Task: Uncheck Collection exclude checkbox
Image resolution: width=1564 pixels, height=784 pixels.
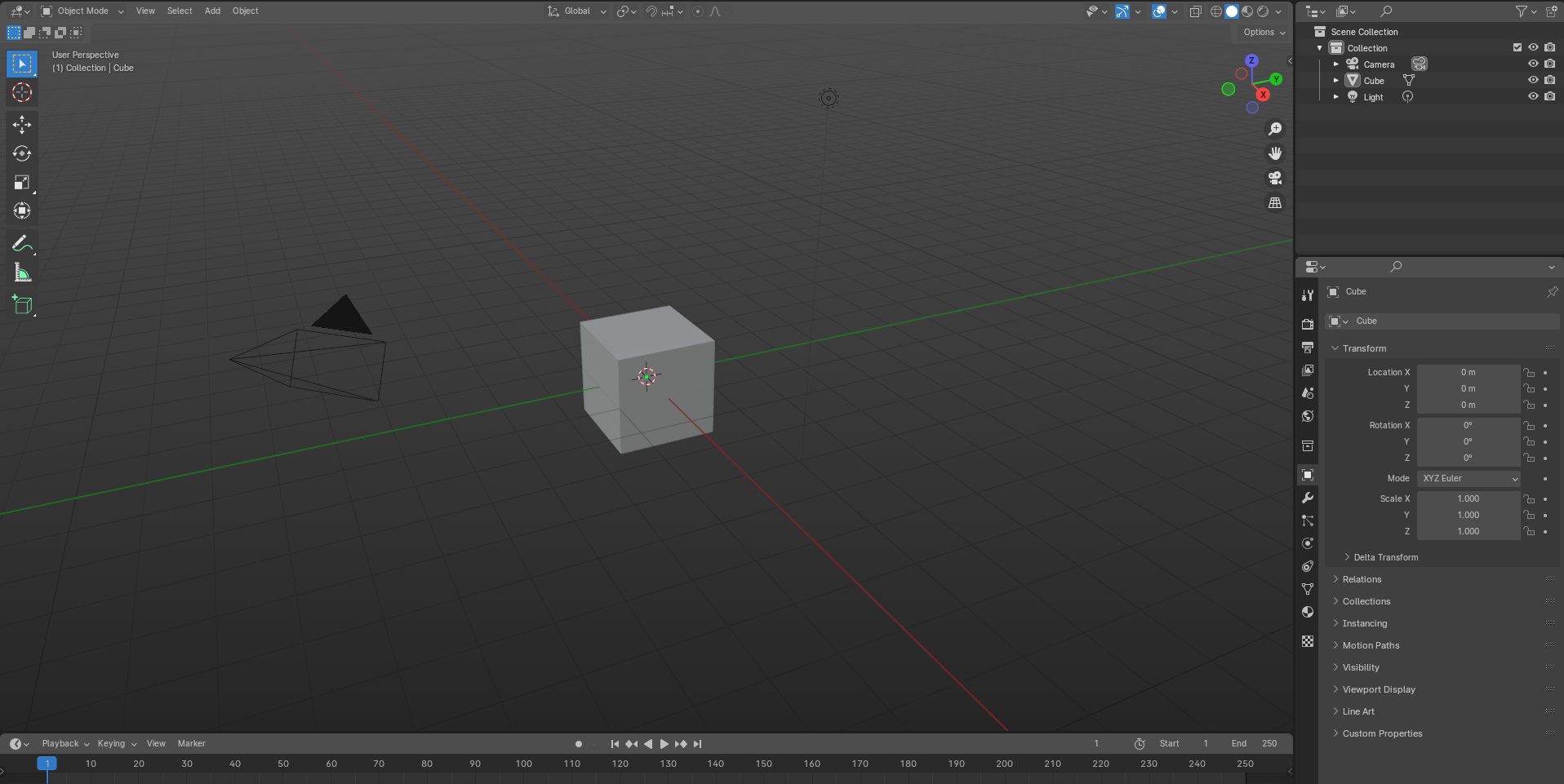Action: coord(1517,47)
